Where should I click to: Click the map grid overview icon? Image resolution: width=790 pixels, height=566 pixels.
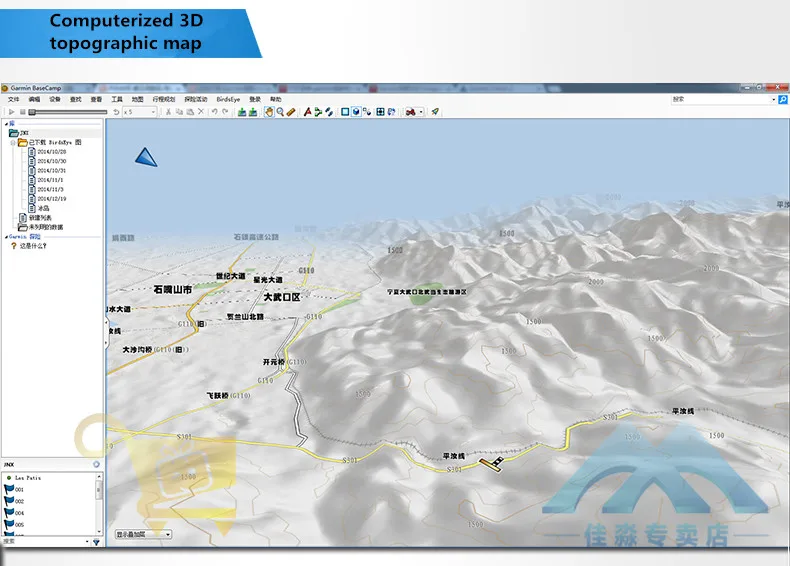(x=380, y=112)
